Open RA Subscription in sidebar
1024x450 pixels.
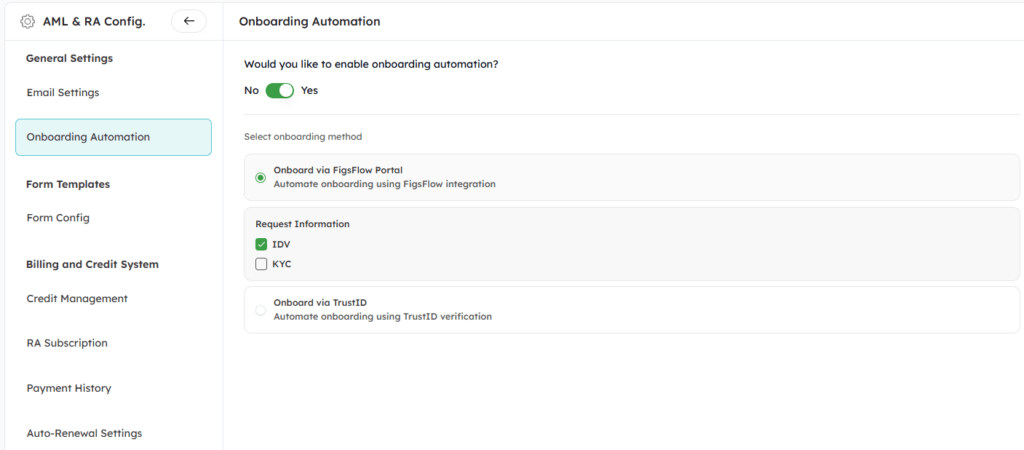pos(67,343)
